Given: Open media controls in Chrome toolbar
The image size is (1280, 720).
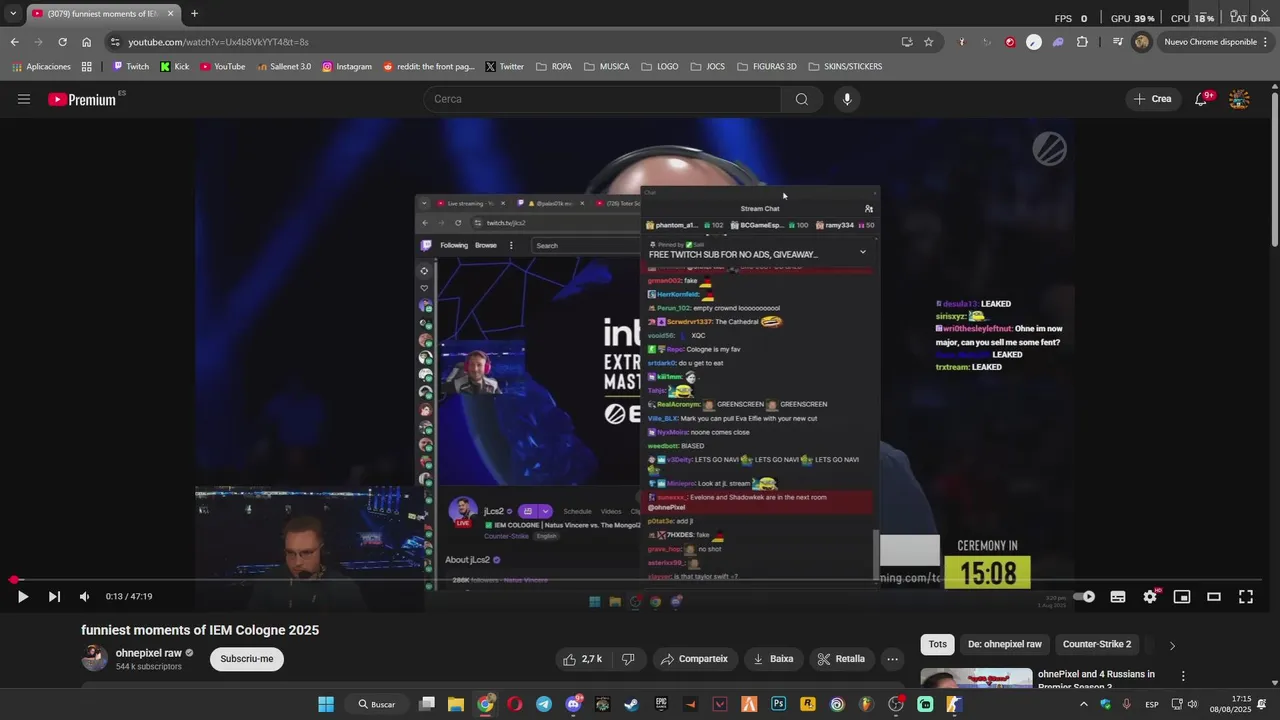Looking at the screenshot, I should tap(1117, 42).
